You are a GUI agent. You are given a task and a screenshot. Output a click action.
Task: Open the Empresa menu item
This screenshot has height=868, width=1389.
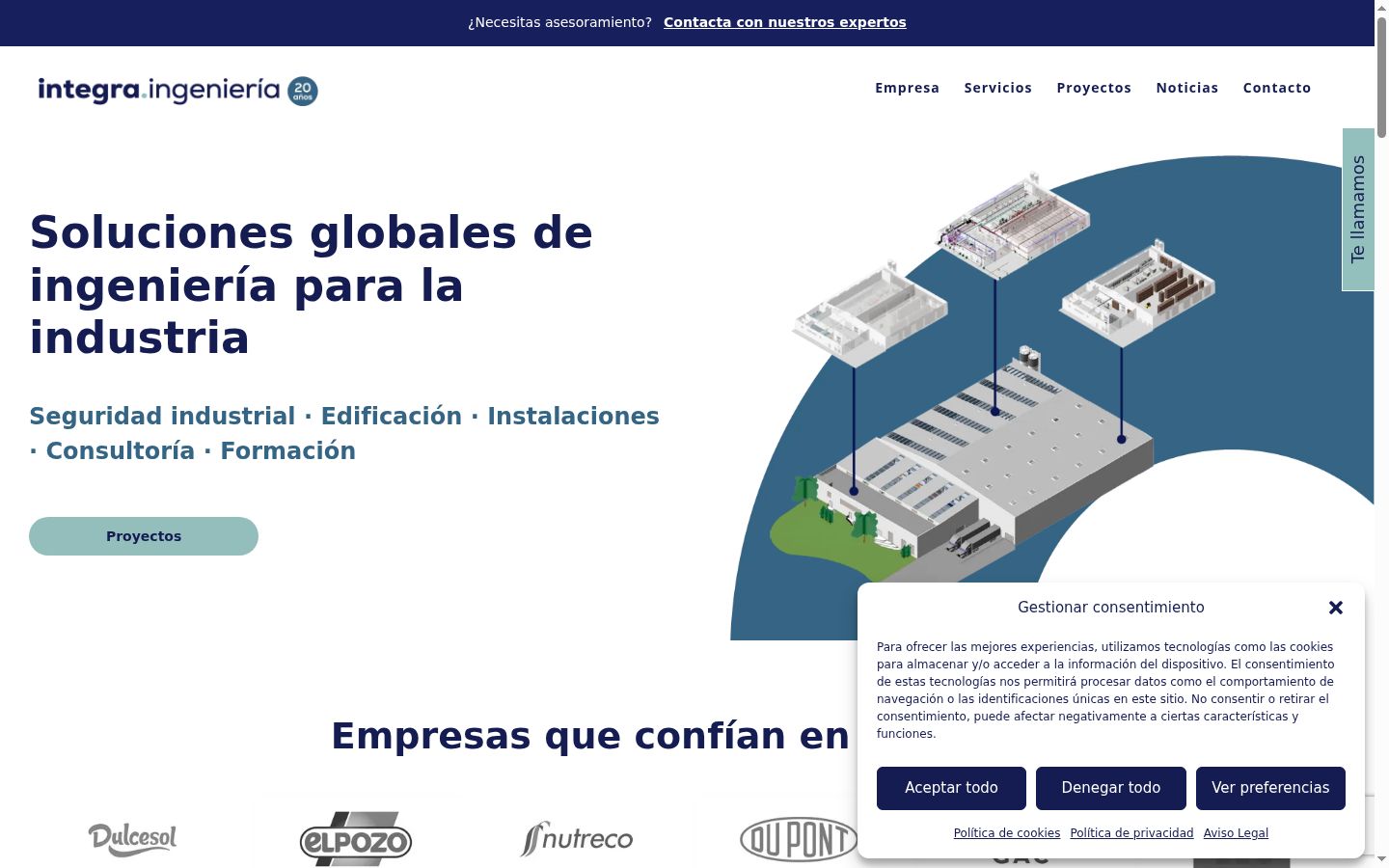(907, 88)
